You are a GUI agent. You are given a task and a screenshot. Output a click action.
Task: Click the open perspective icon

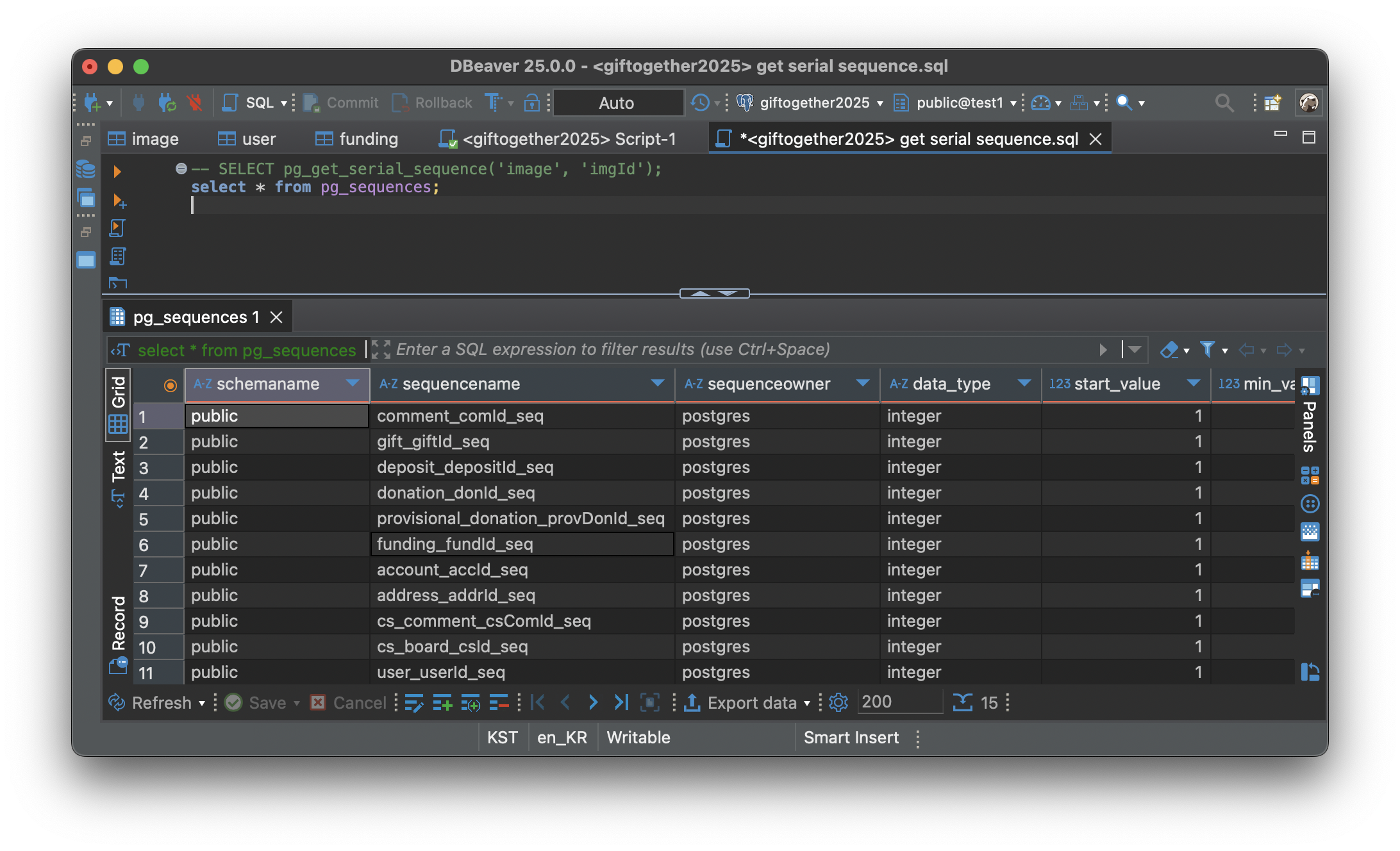pos(1272,103)
